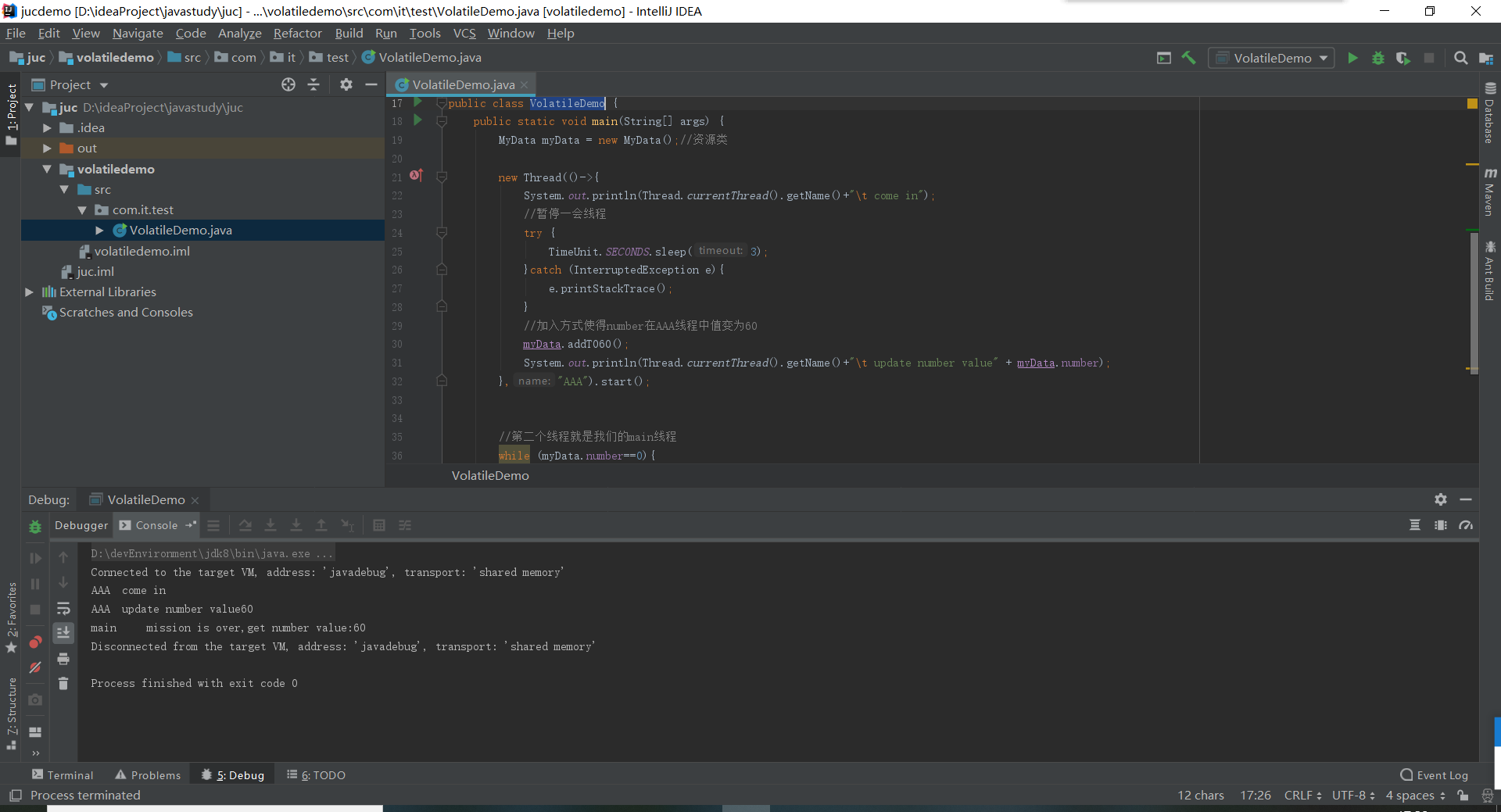Viewport: 1501px width, 812px height.
Task: Open the Refactor menu
Action: pos(297,34)
